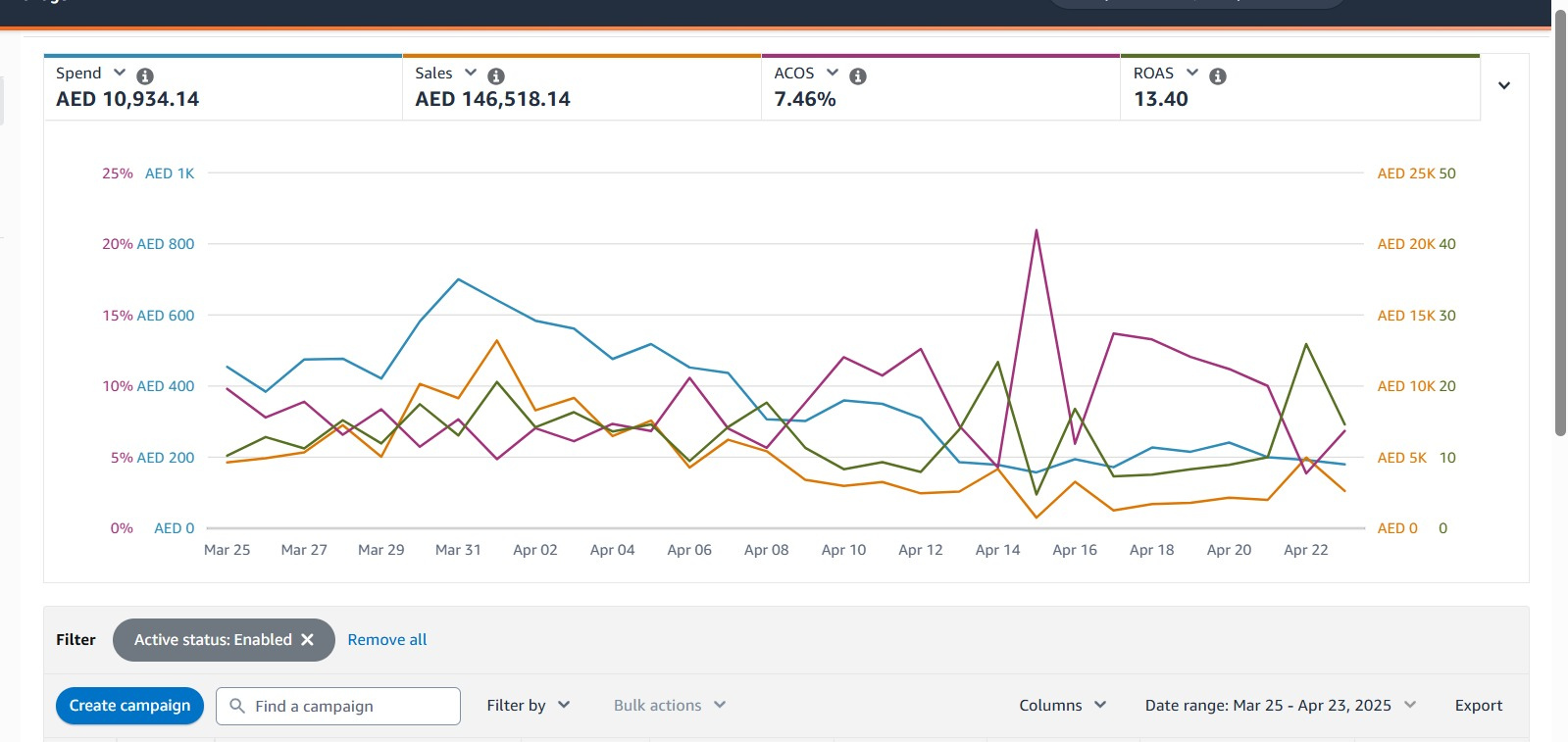Open info tooltip next to Sales
The image size is (1568, 742).
pos(496,75)
